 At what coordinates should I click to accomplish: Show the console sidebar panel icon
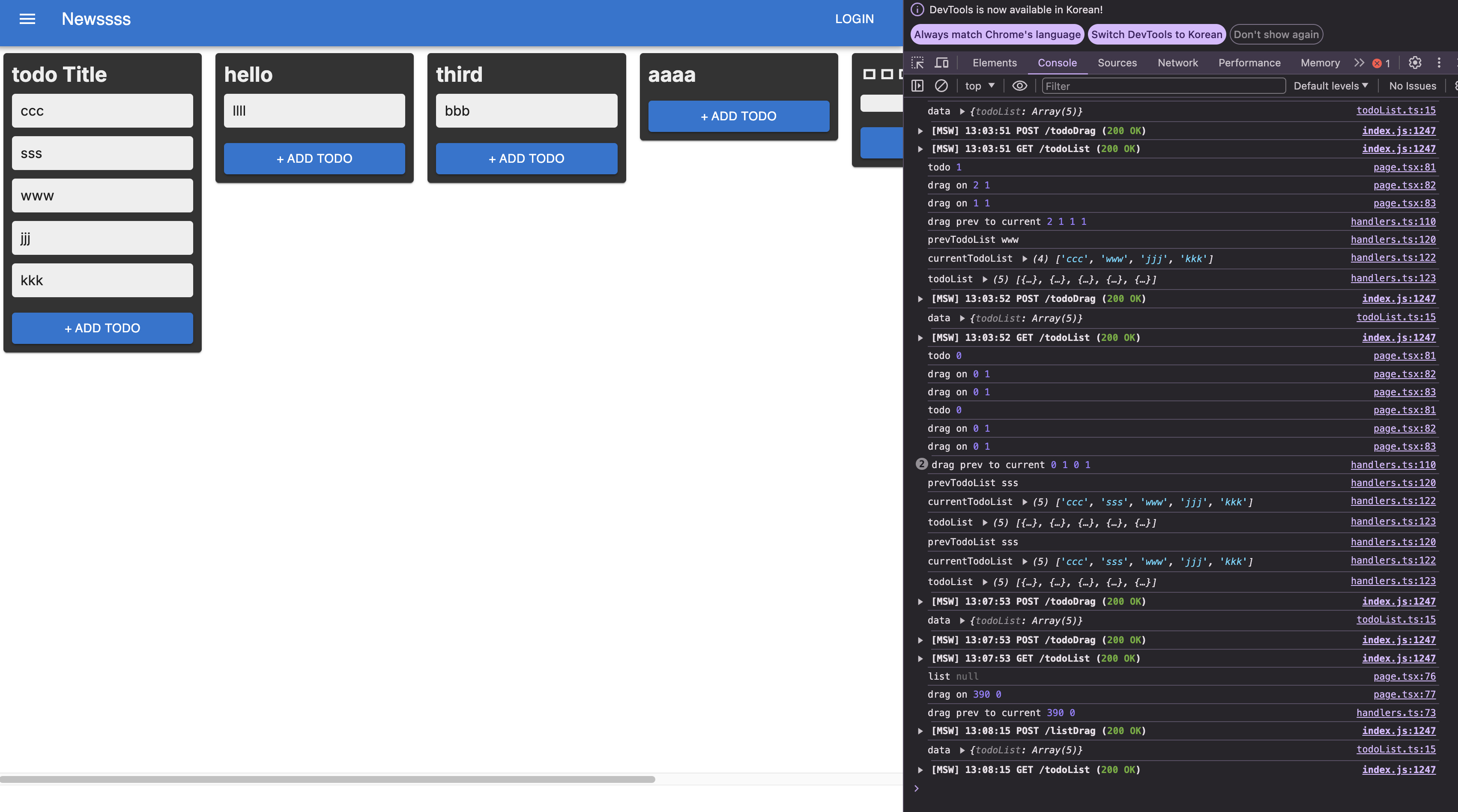[917, 86]
